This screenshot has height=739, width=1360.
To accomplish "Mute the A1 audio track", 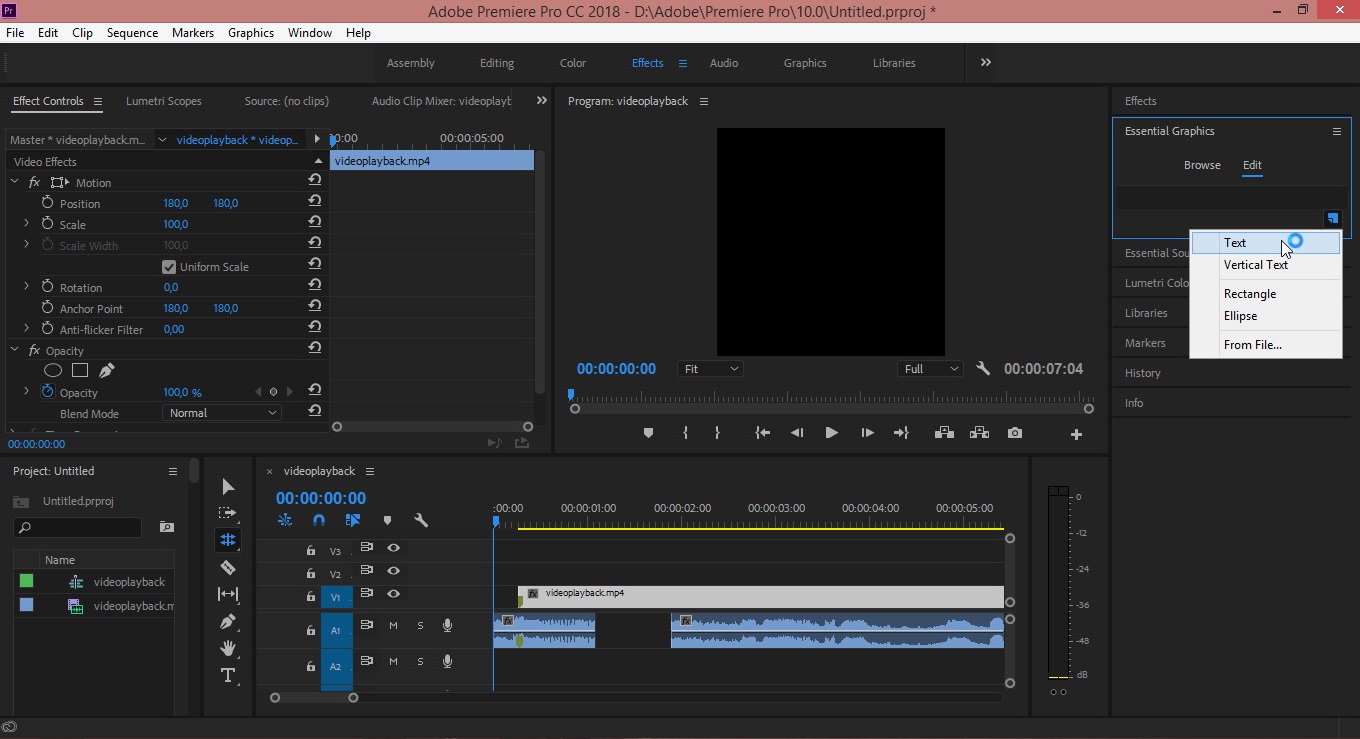I will 393,626.
